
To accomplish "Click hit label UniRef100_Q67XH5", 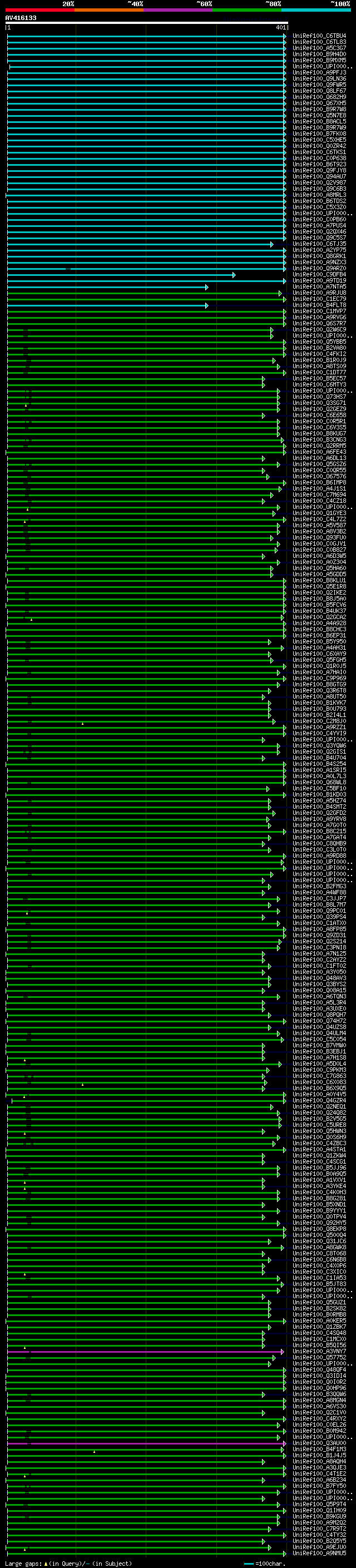I will 319,103.
